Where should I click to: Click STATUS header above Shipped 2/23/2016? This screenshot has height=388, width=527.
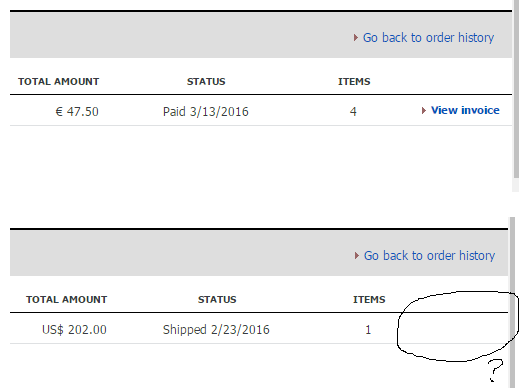tap(217, 300)
